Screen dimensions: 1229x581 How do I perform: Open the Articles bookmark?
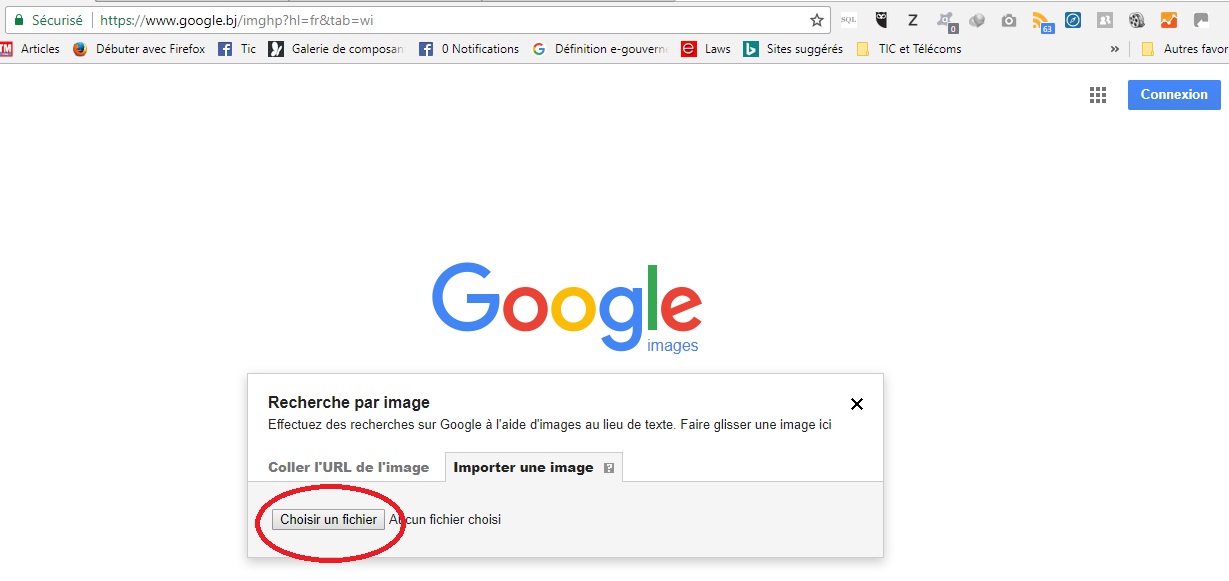[x=30, y=48]
